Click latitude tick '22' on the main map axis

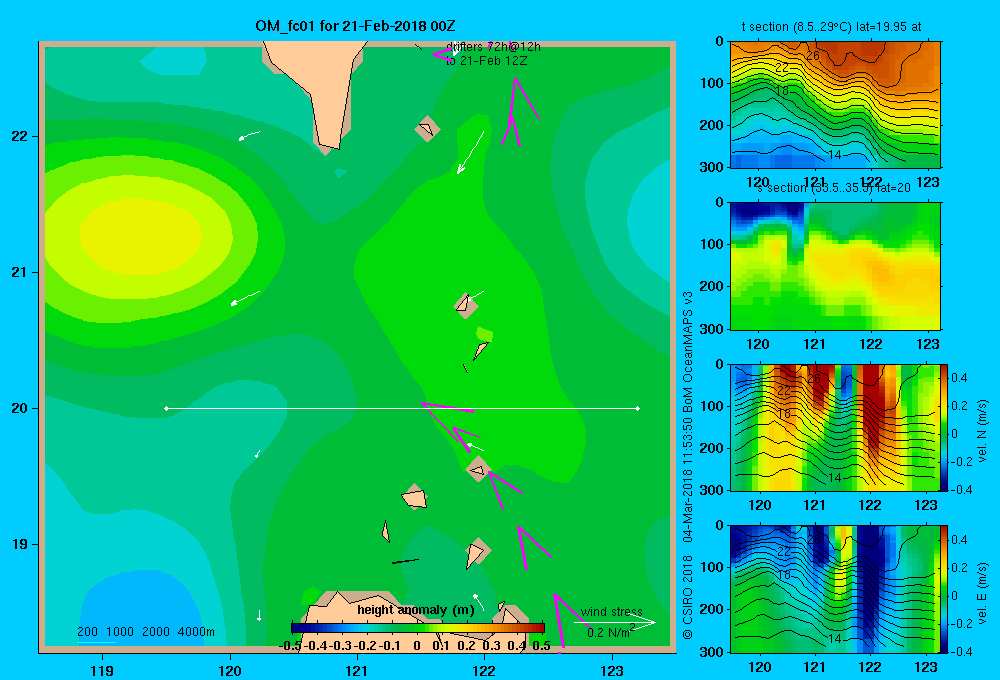click(20, 137)
